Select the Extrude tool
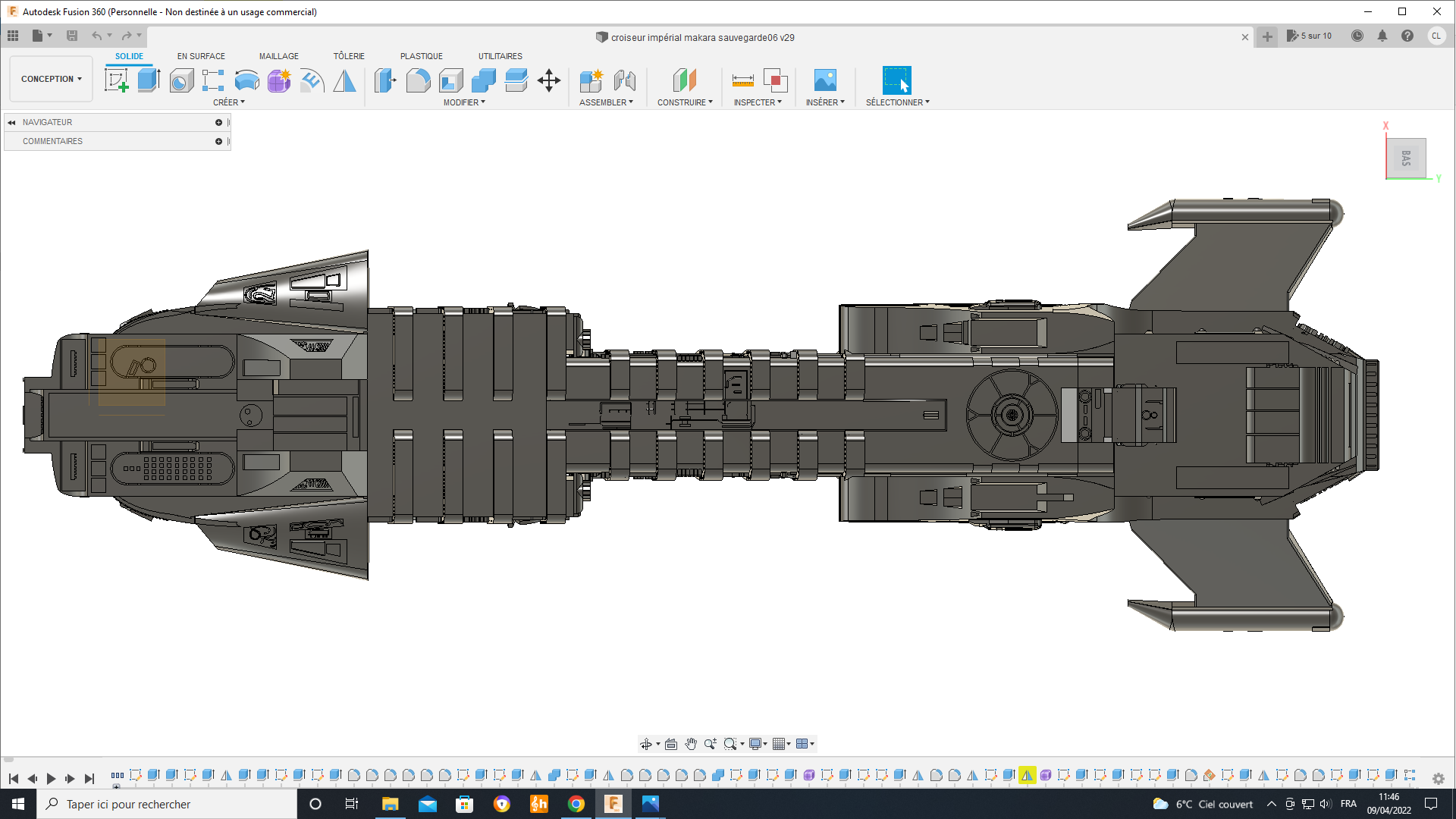Screen dimensions: 1456x819 pyautogui.click(x=149, y=80)
